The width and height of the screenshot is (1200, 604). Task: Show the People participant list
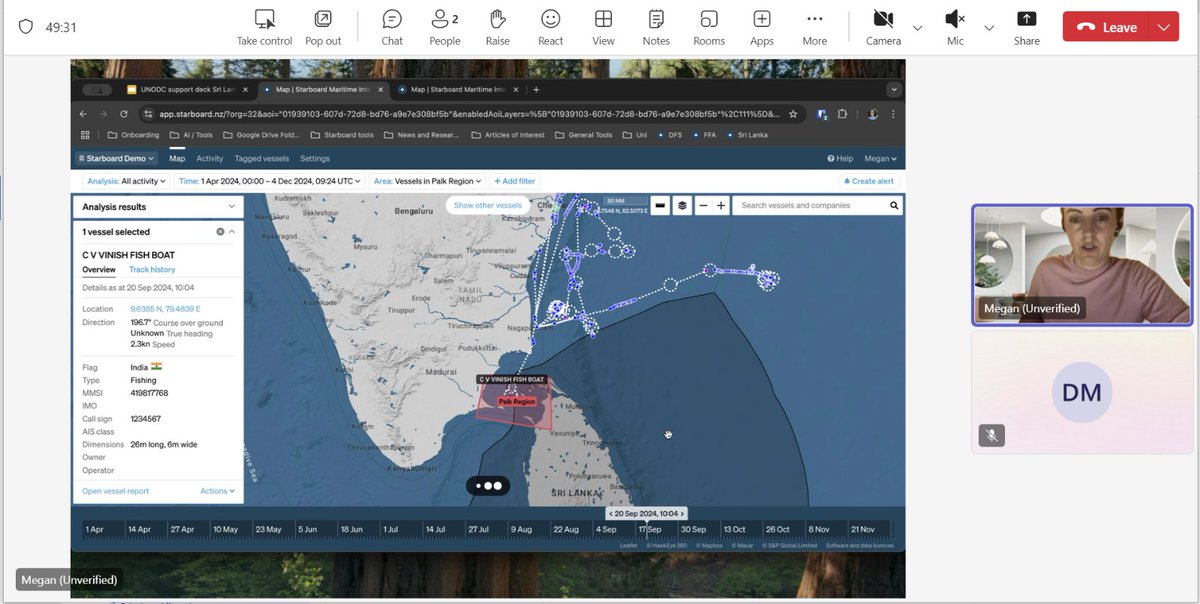click(x=445, y=27)
